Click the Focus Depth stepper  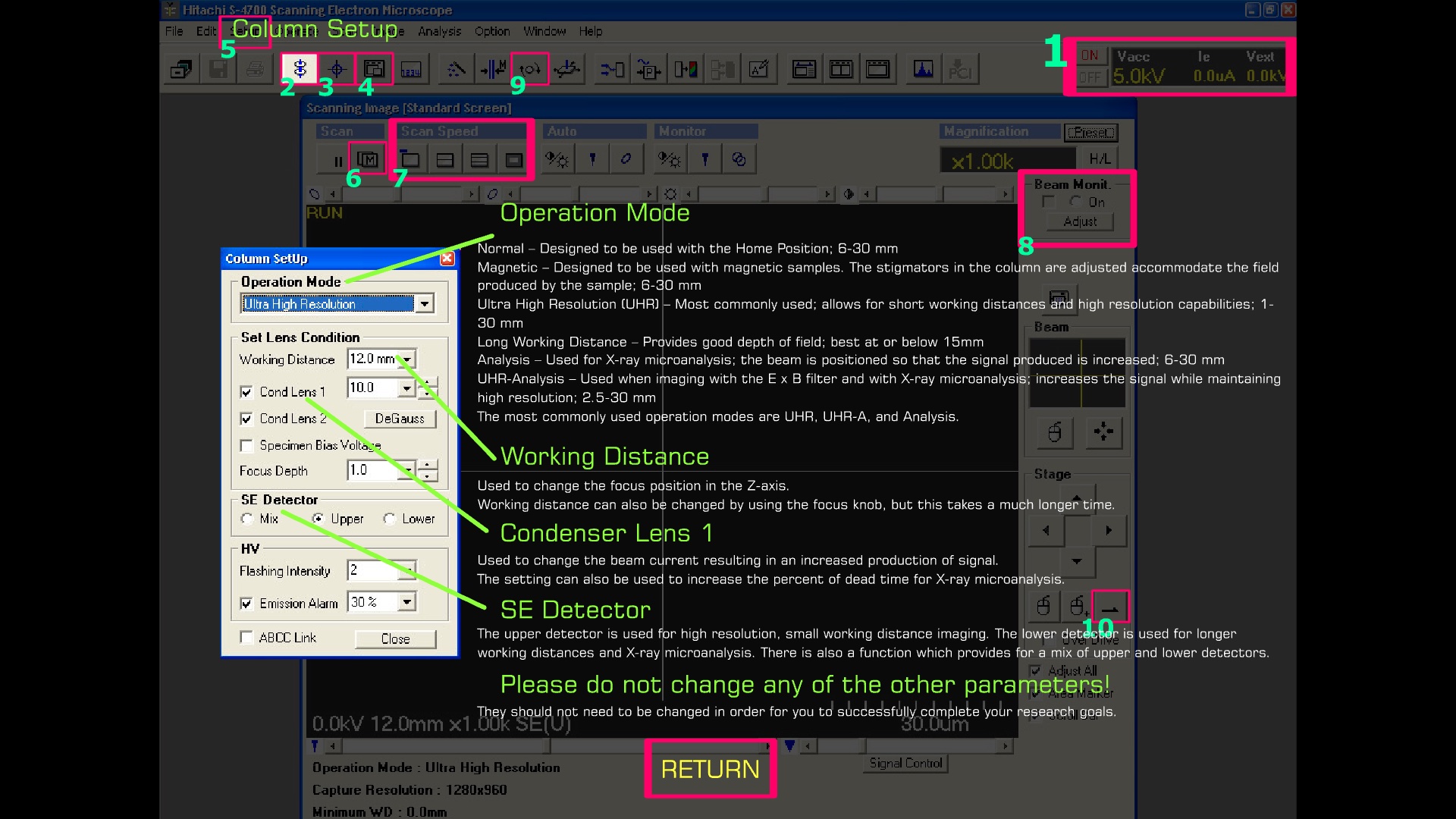pyautogui.click(x=428, y=470)
